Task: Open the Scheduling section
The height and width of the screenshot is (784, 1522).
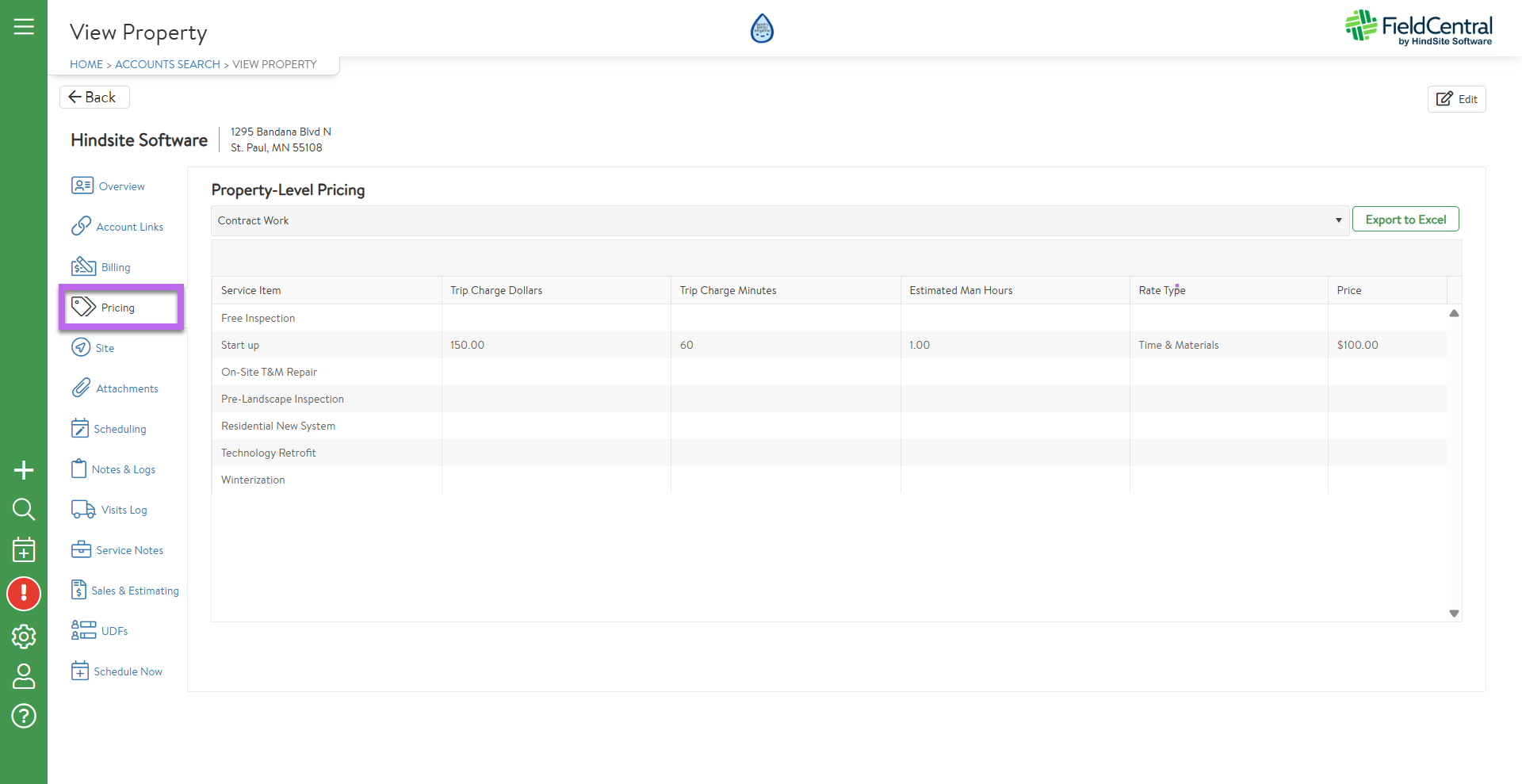Action: (109, 429)
